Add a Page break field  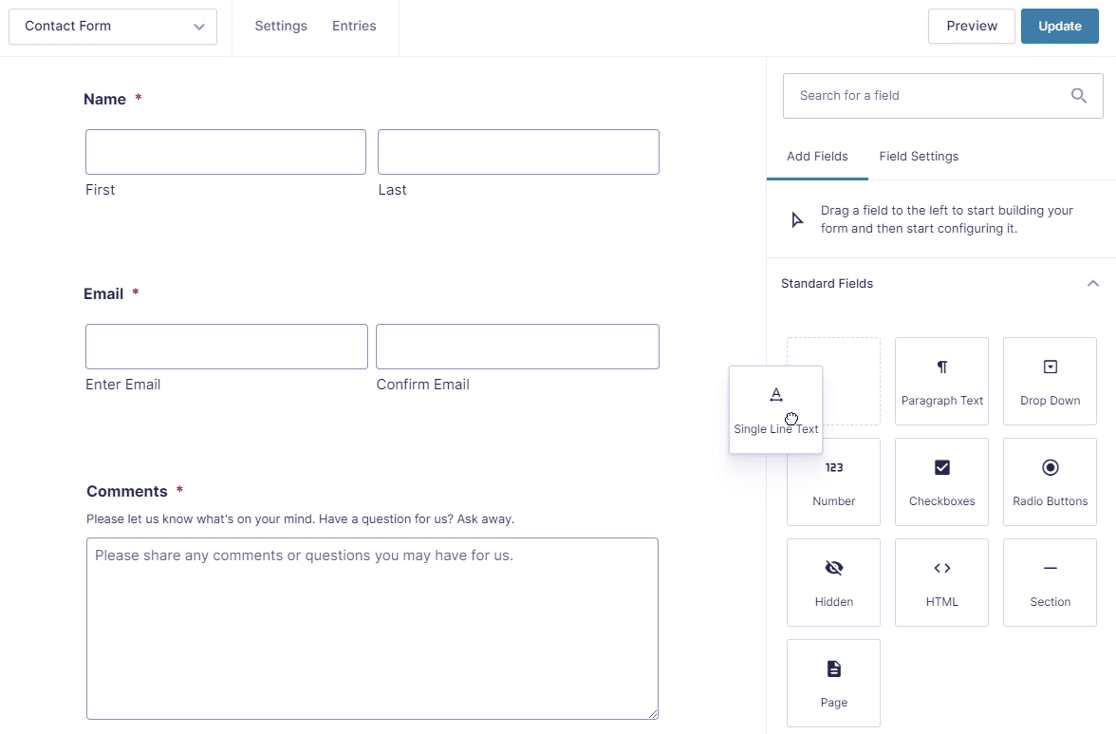833,683
